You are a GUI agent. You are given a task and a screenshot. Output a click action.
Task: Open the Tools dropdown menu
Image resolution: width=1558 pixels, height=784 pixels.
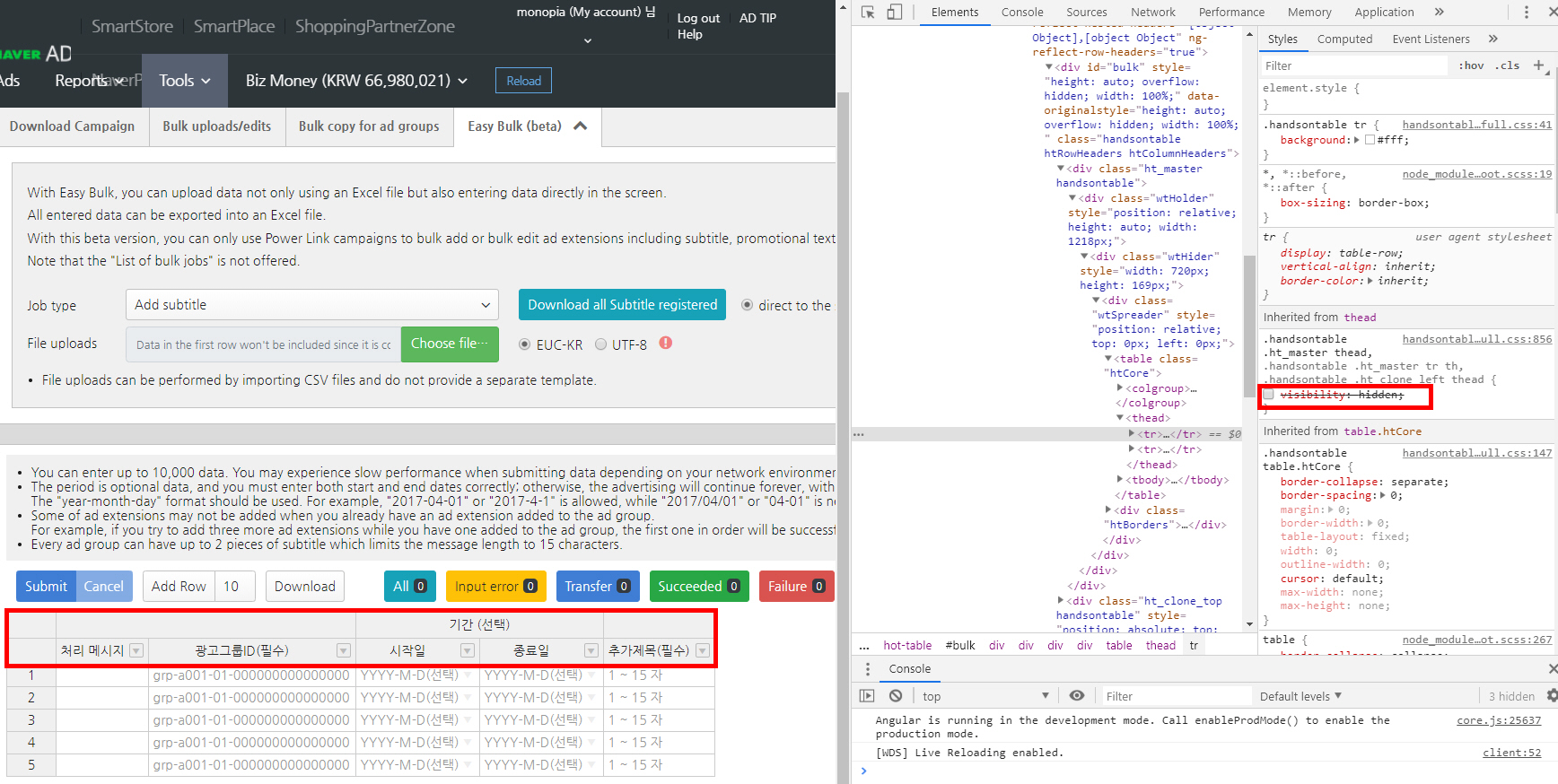pyautogui.click(x=185, y=81)
